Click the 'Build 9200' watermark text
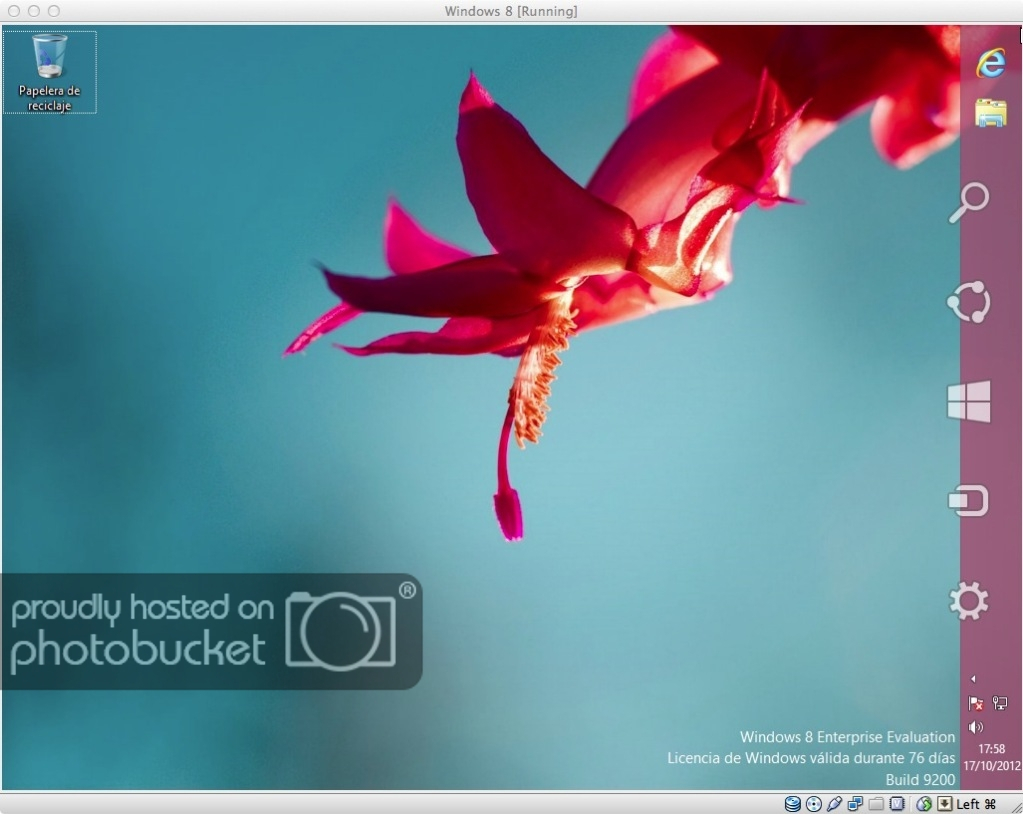 point(920,779)
